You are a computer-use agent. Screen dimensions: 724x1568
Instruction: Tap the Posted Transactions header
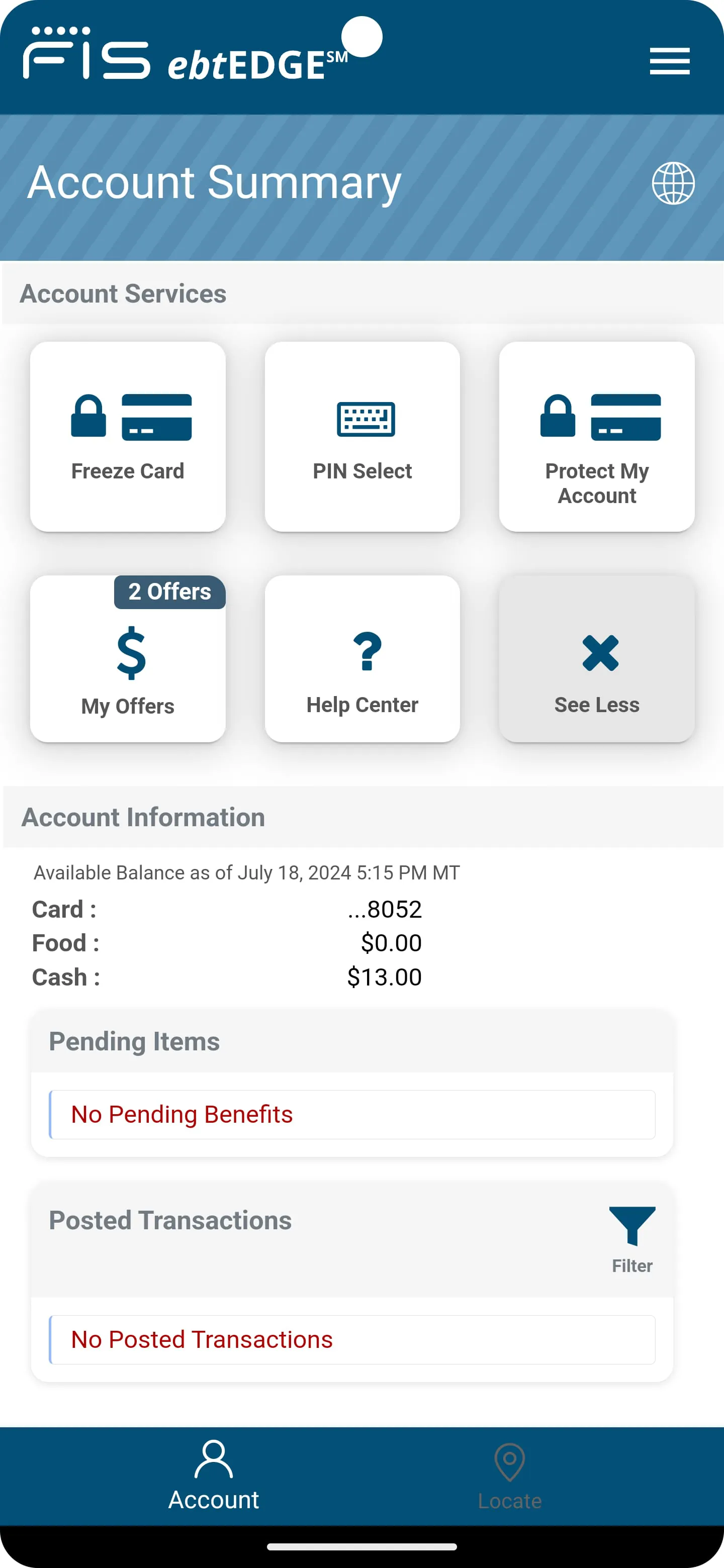click(170, 1220)
